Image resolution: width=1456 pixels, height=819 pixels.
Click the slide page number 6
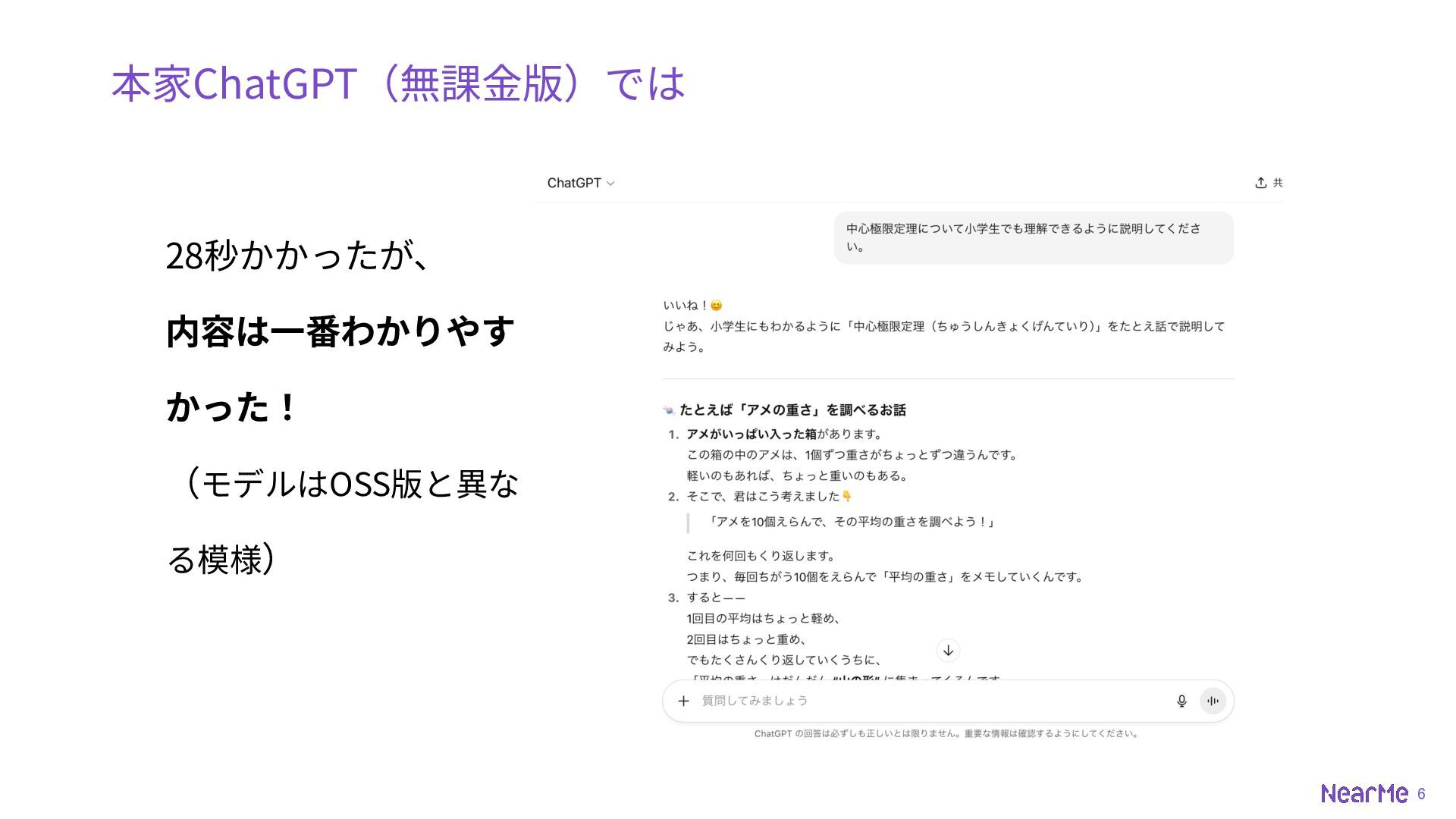[1421, 794]
